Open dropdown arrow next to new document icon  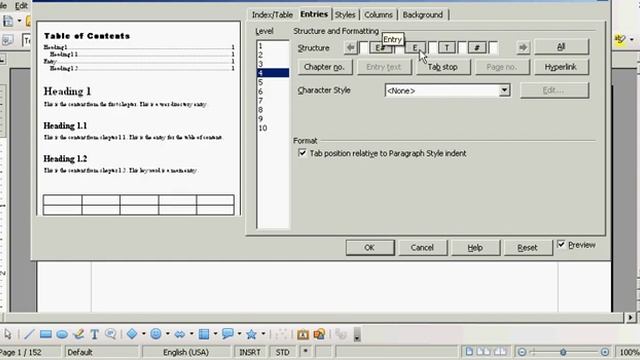(x=19, y=21)
